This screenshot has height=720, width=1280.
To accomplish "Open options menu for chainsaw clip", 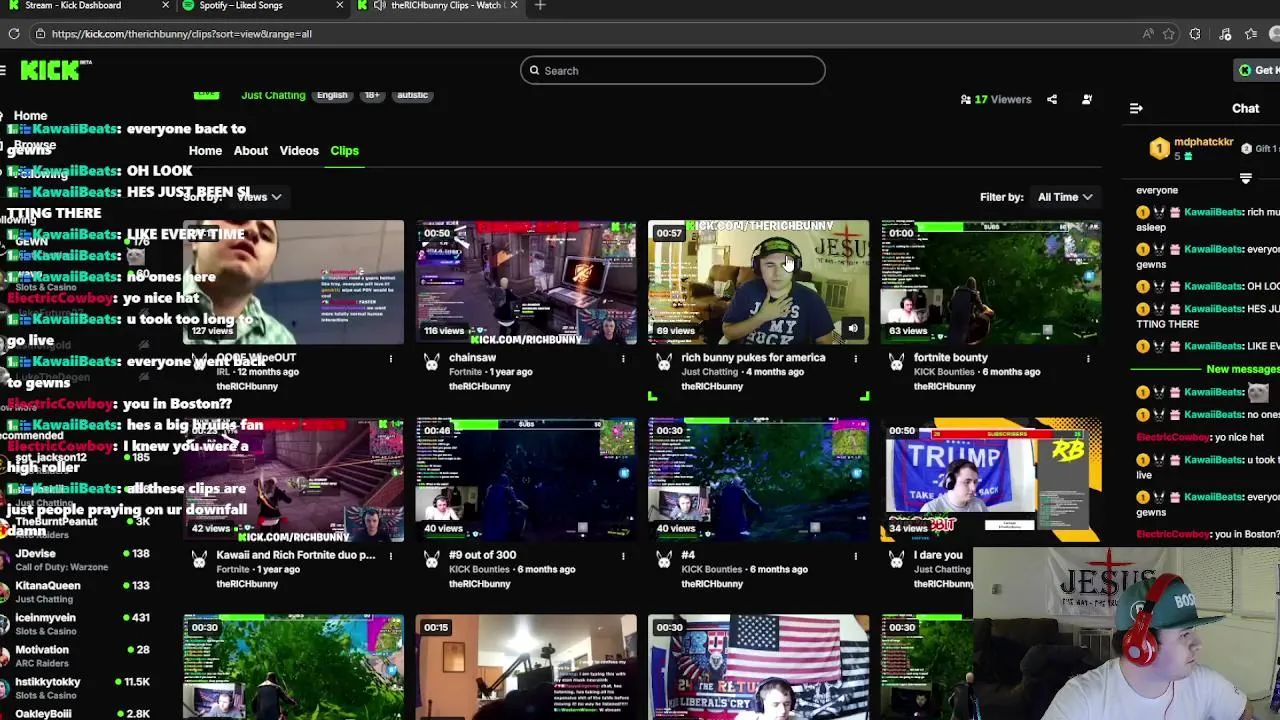I will click(623, 358).
